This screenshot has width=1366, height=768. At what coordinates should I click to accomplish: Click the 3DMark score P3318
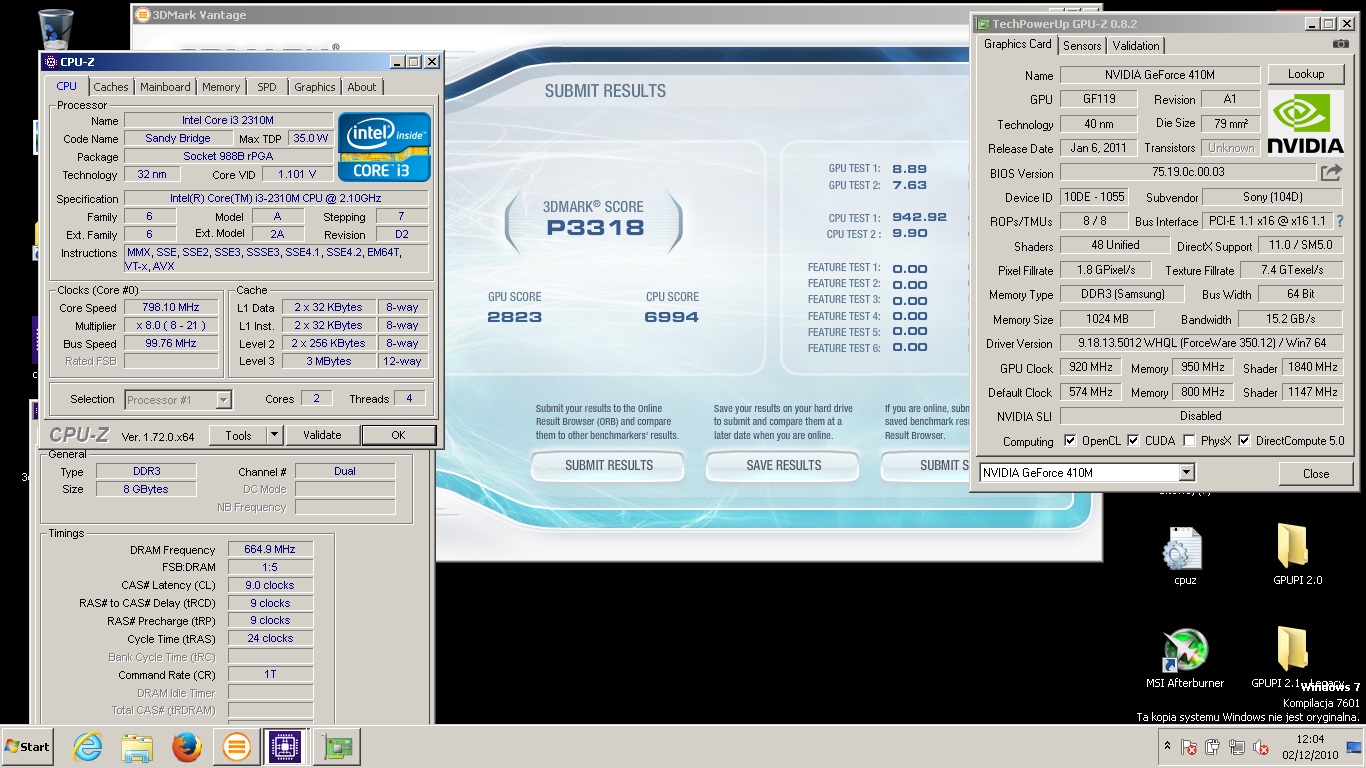(594, 226)
